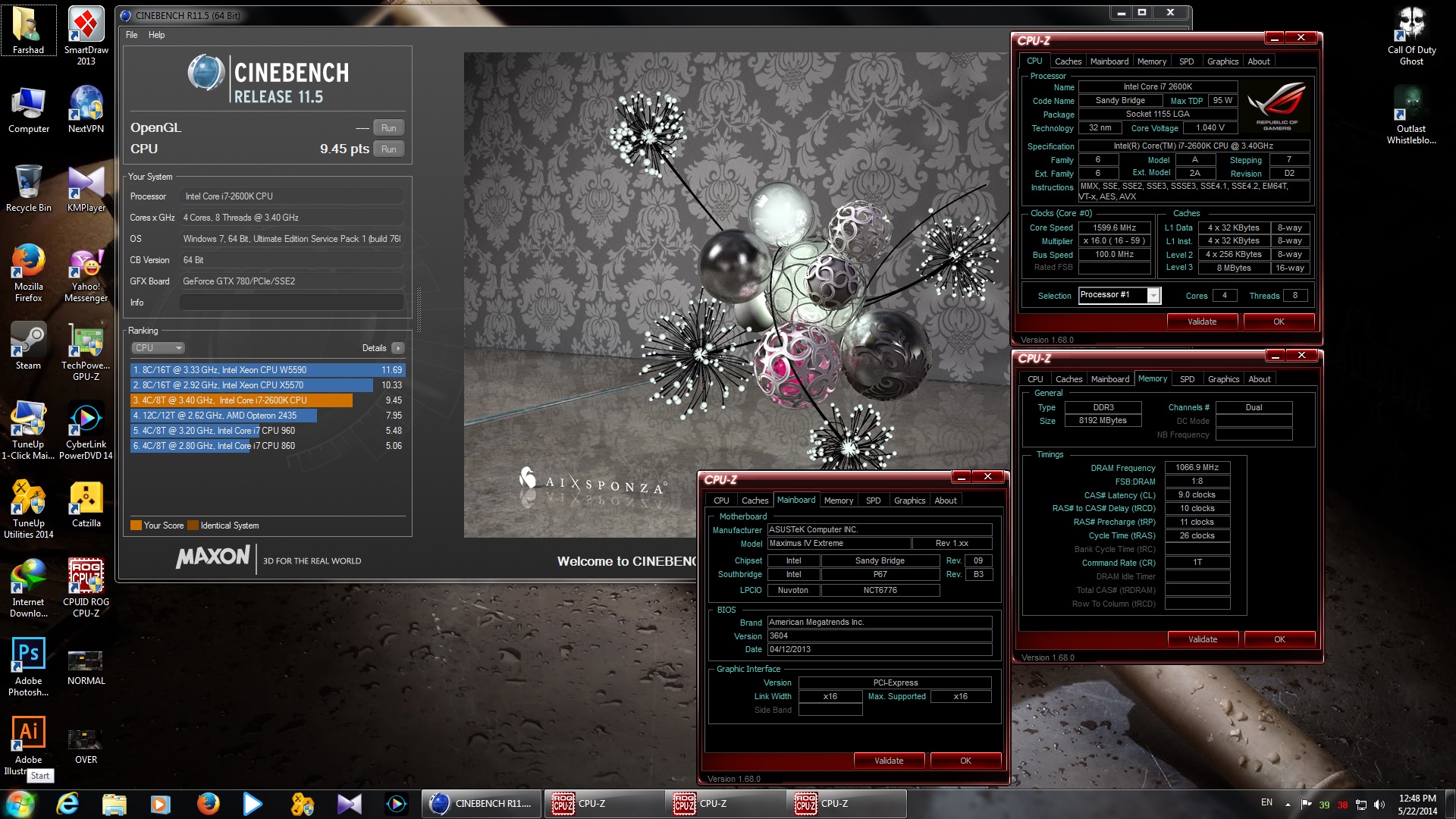Open the OVER desktop file
The image size is (1456, 819).
[x=86, y=745]
